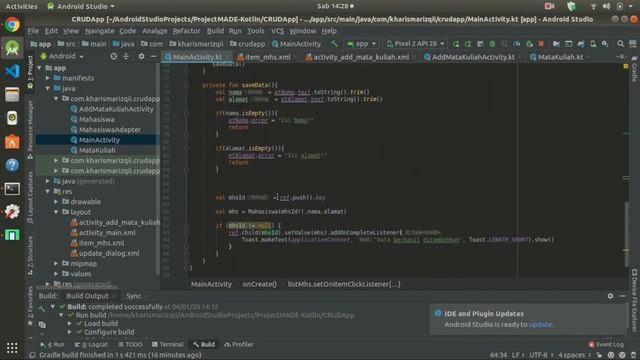Open the Logcat tool window button
The width and height of the screenshot is (640, 360).
(92, 344)
